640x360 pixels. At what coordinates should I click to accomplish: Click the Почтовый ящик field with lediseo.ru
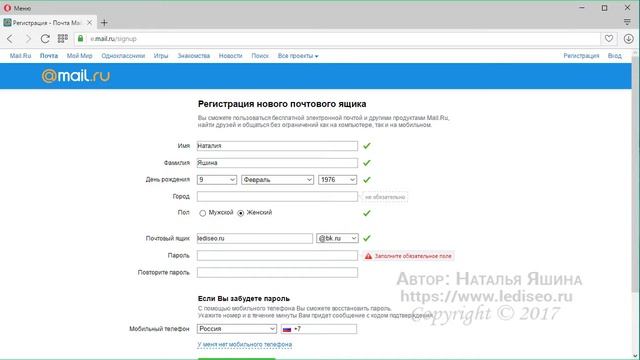click(255, 238)
